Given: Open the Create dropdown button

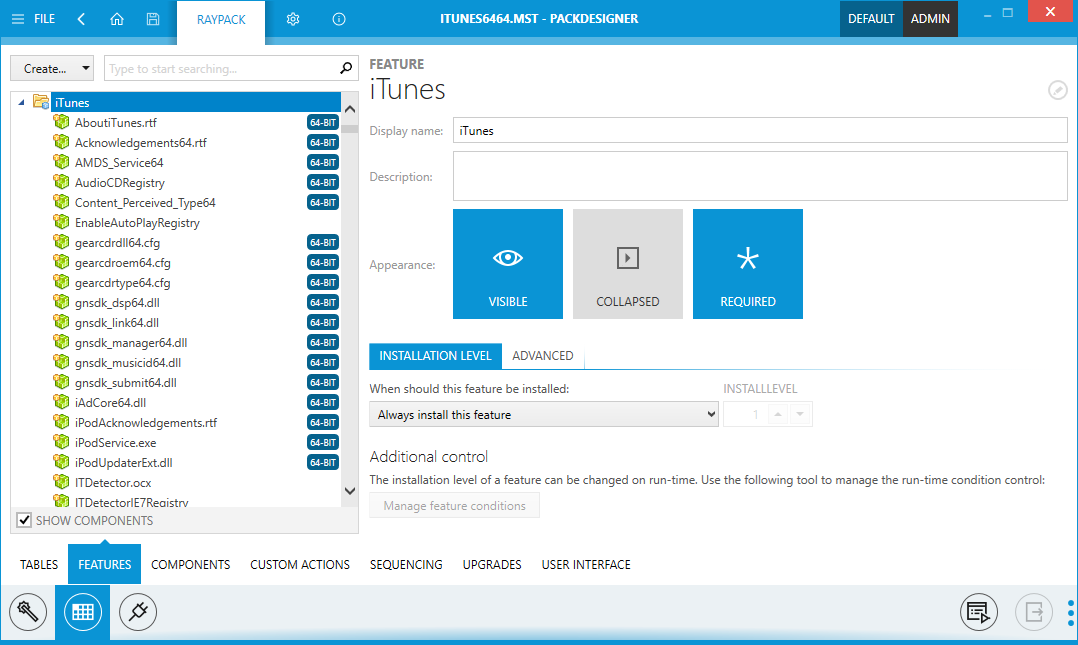Looking at the screenshot, I should point(52,69).
